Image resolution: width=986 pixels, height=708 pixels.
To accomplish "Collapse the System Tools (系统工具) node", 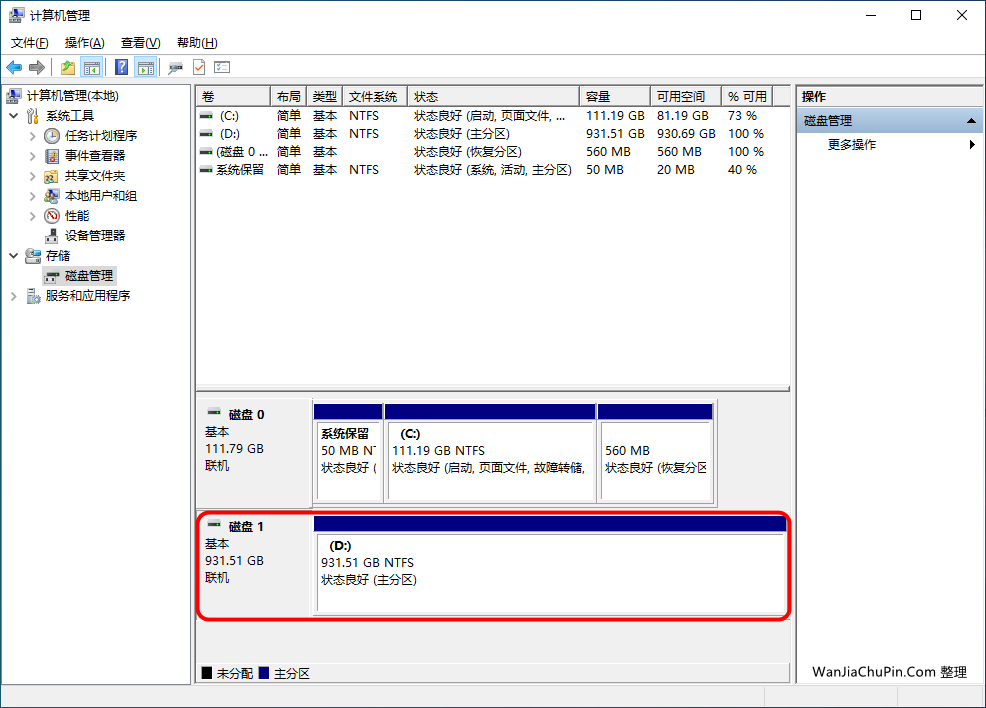I will tap(14, 116).
